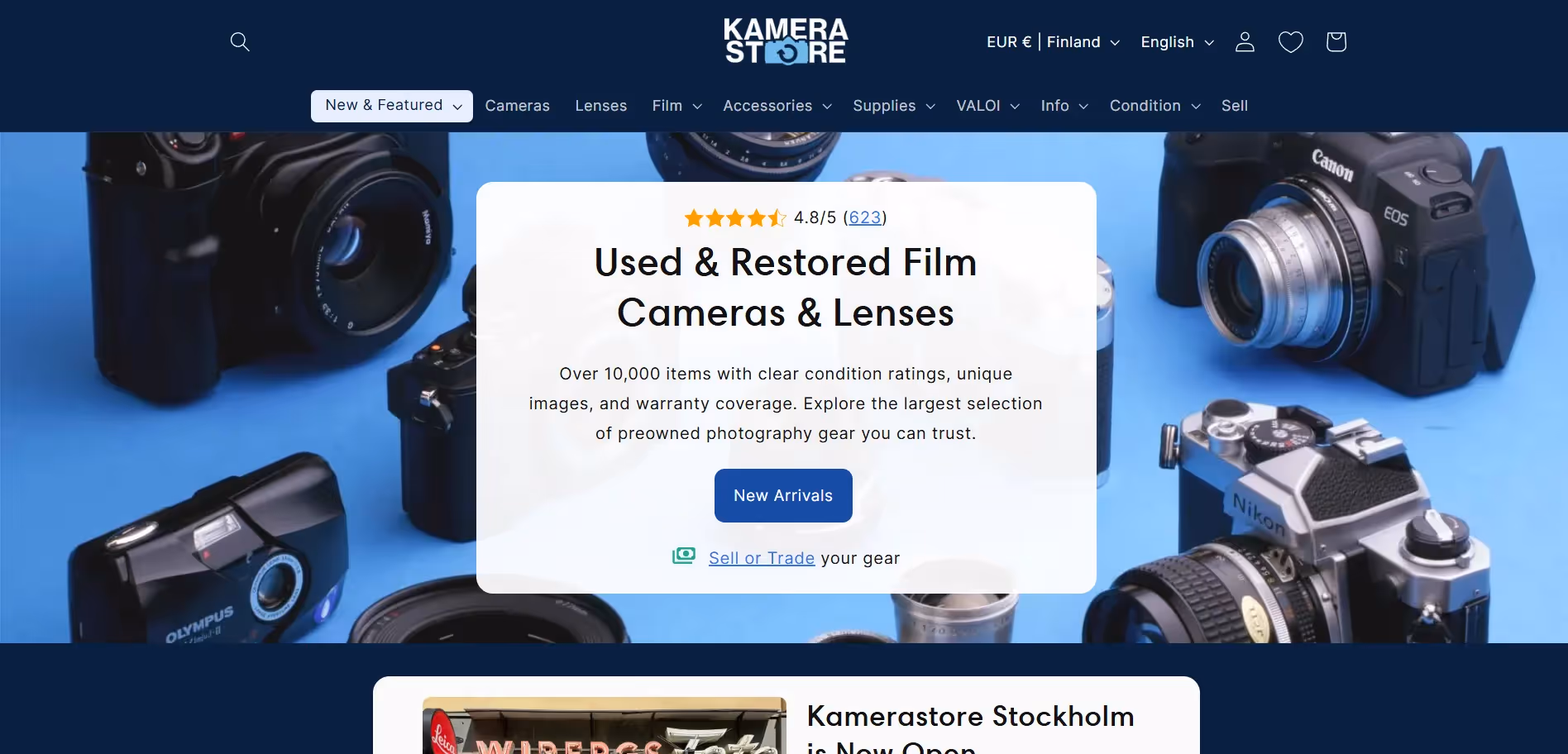Viewport: 1568px width, 754px height.
Task: Open the English language dropdown
Action: click(1177, 42)
